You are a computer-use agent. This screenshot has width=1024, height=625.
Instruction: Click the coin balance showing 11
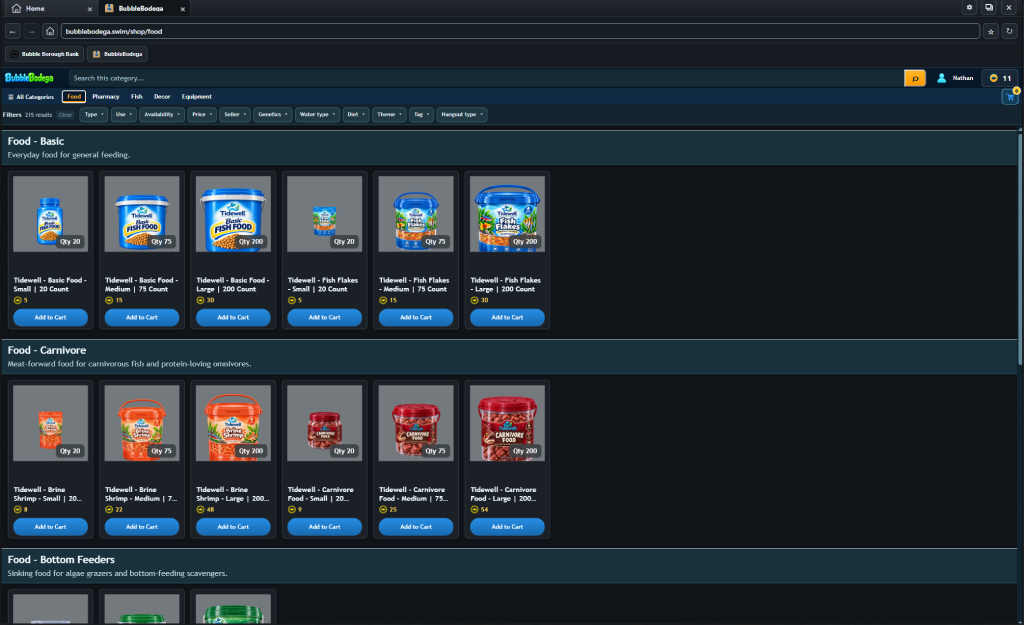click(x=1000, y=78)
